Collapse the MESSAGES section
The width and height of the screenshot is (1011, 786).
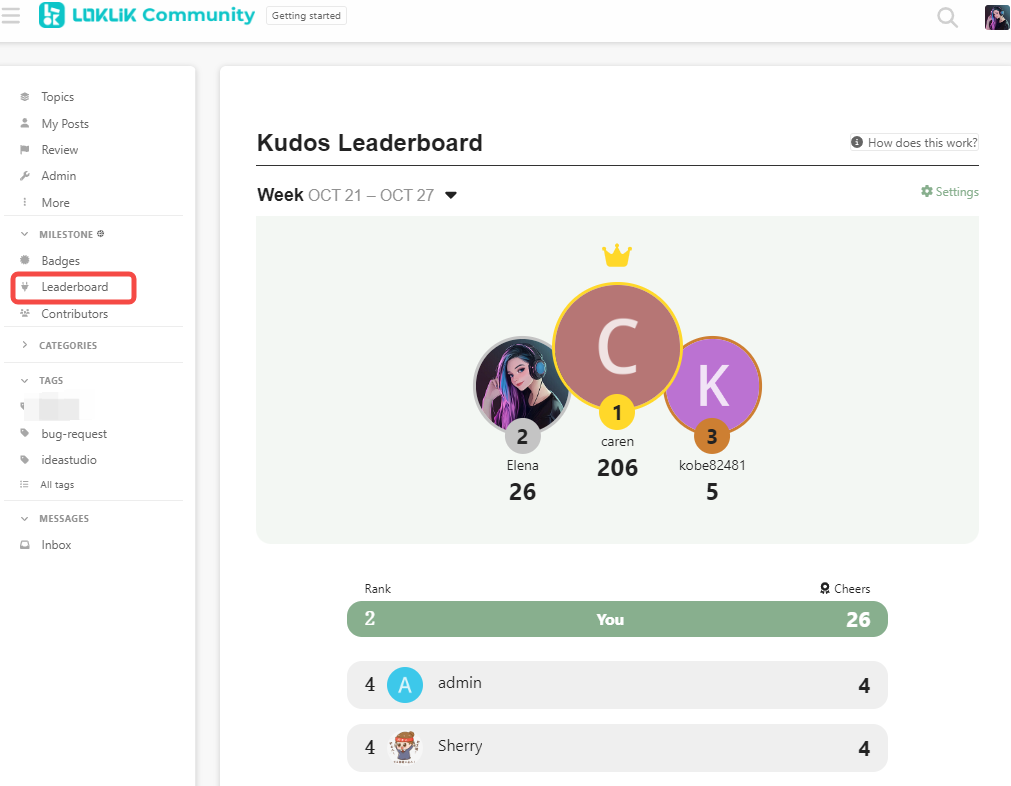pyautogui.click(x=25, y=518)
